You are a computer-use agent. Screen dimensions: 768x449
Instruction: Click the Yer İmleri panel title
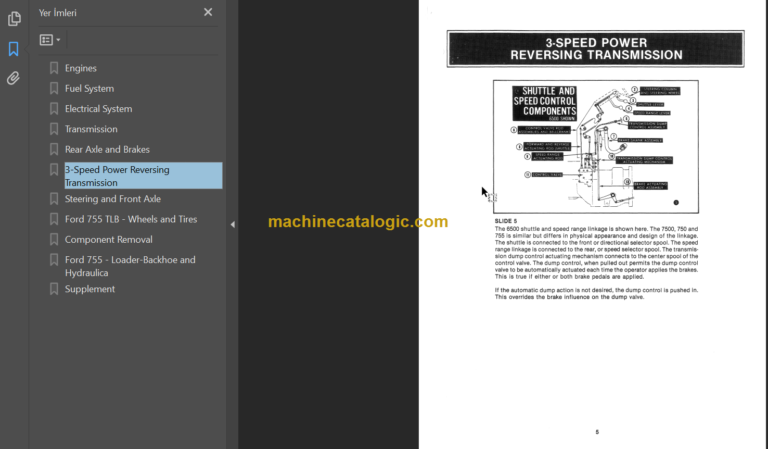pos(58,13)
